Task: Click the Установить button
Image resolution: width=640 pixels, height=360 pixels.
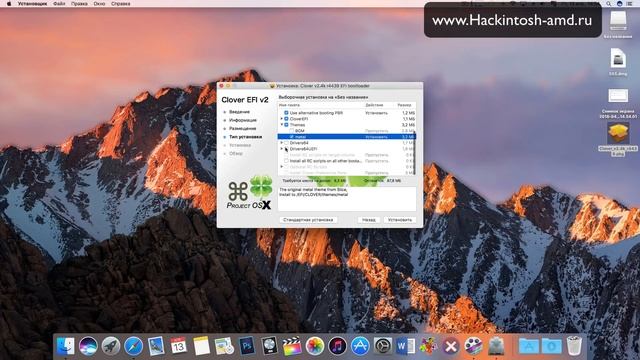Action: tap(400, 220)
